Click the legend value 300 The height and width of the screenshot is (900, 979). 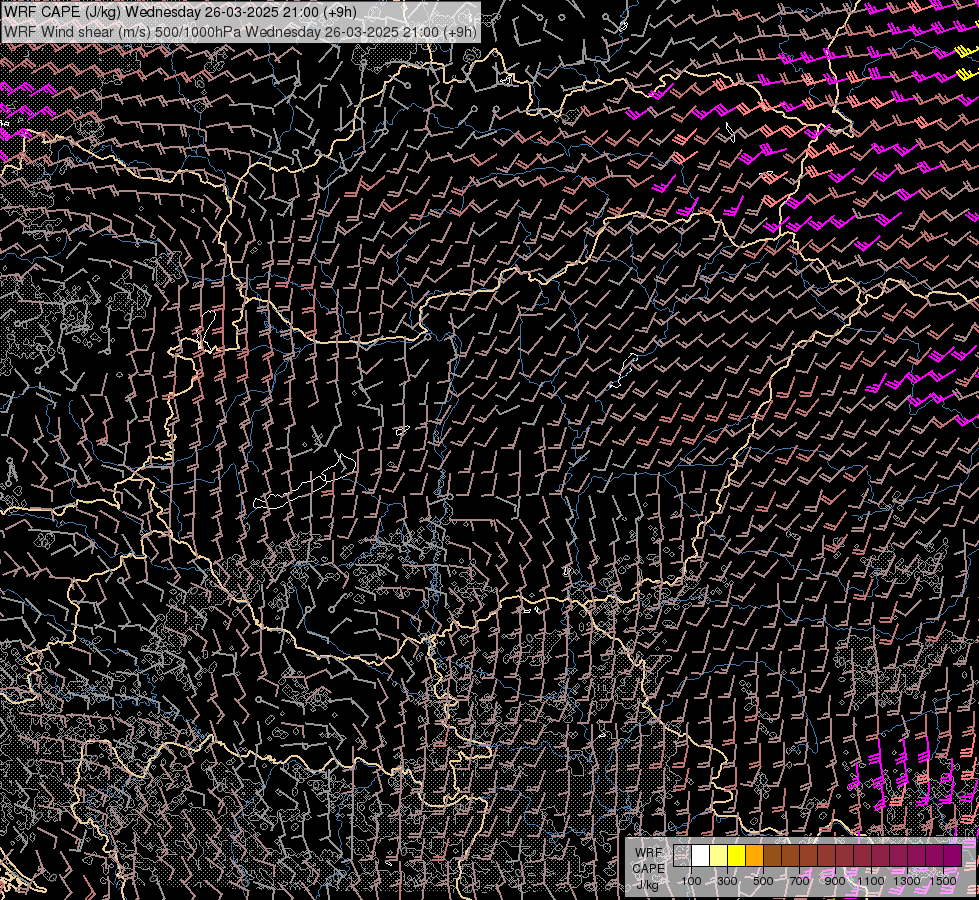pyautogui.click(x=727, y=881)
